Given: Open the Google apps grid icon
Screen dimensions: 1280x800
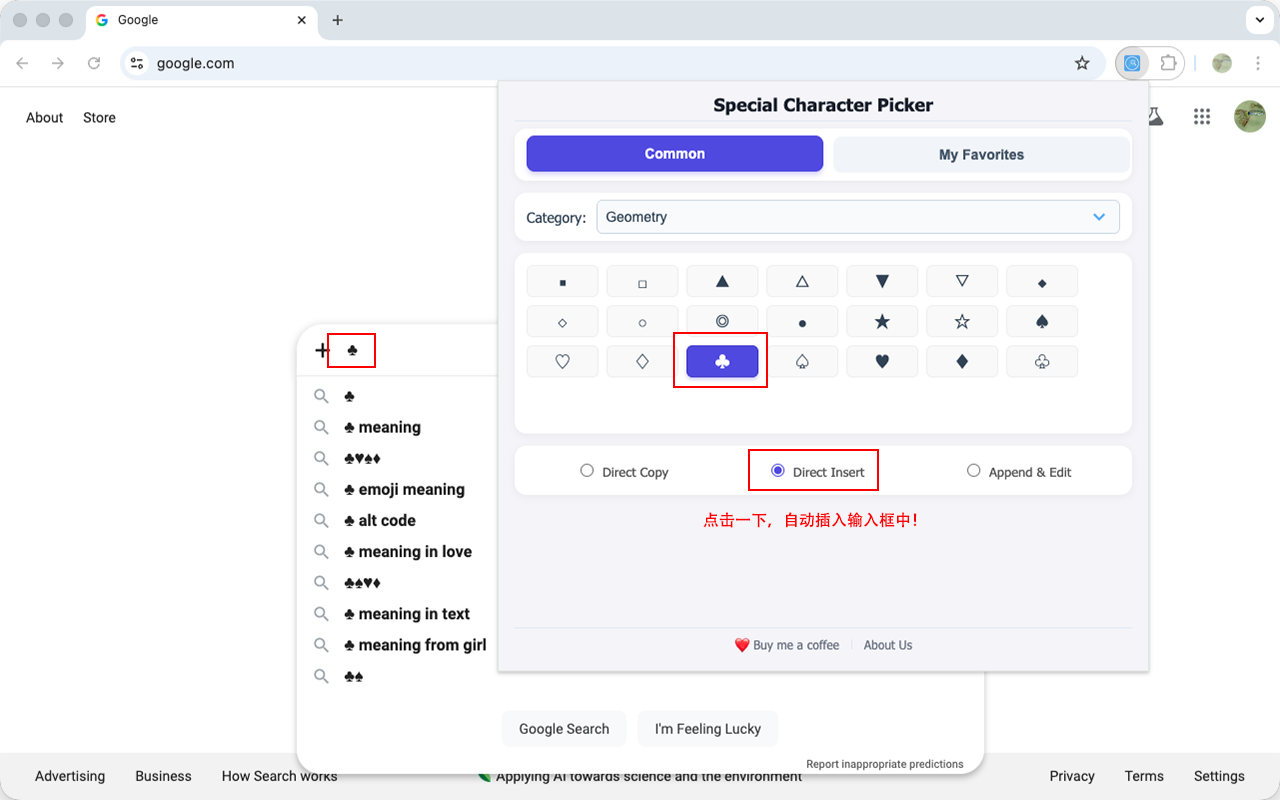Looking at the screenshot, I should pyautogui.click(x=1202, y=117).
